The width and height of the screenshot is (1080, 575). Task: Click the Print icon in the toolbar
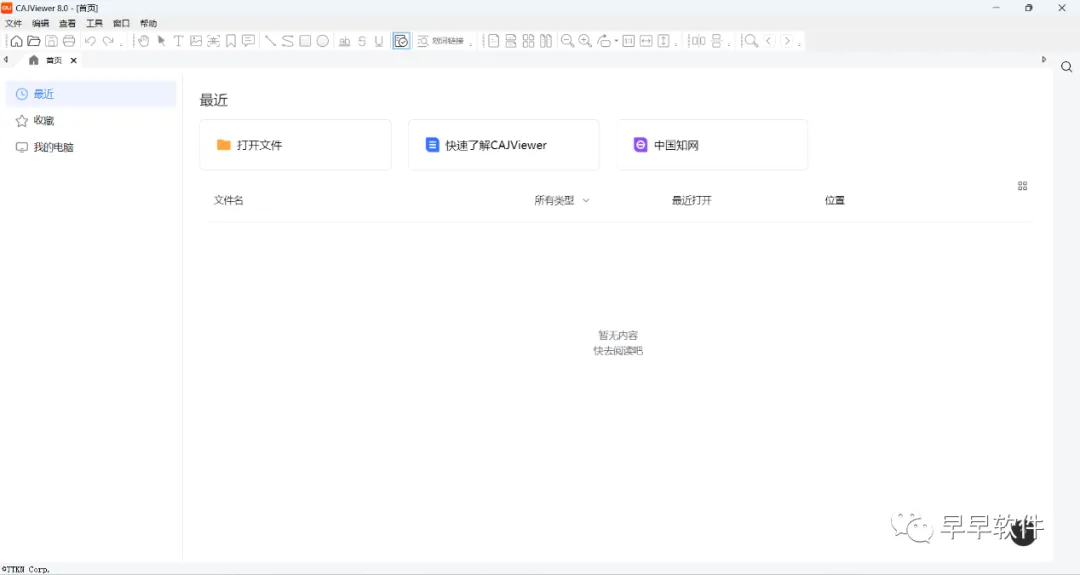(x=69, y=41)
